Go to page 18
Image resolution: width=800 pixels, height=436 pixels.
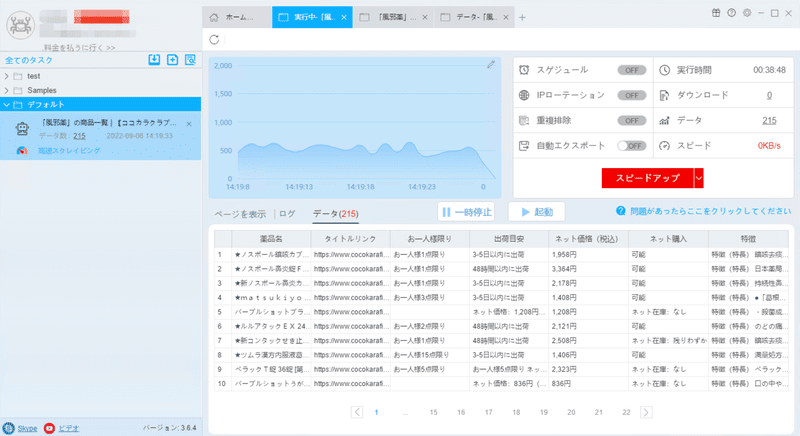pyautogui.click(x=516, y=412)
